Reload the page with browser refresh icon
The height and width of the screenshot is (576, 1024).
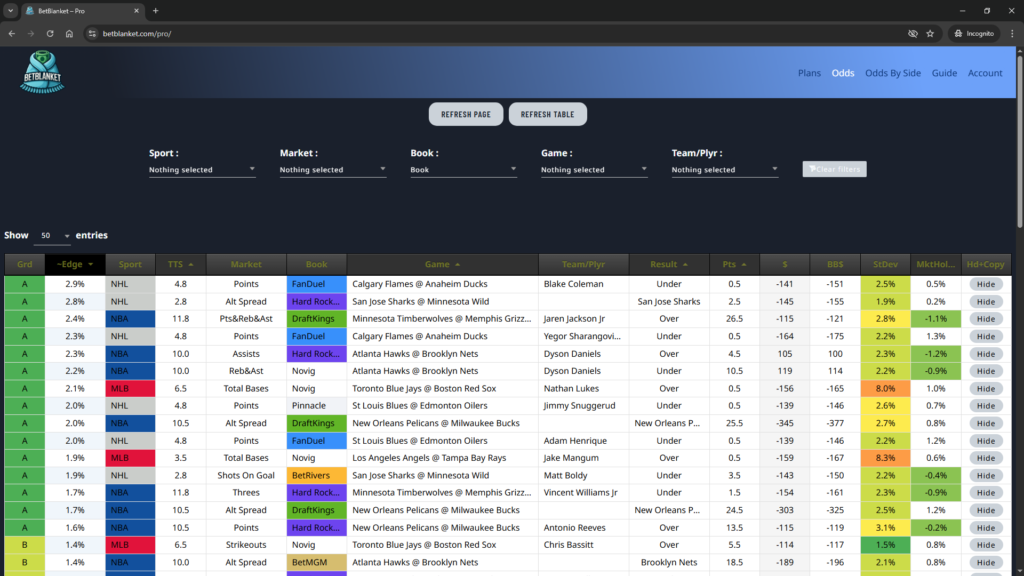click(50, 33)
